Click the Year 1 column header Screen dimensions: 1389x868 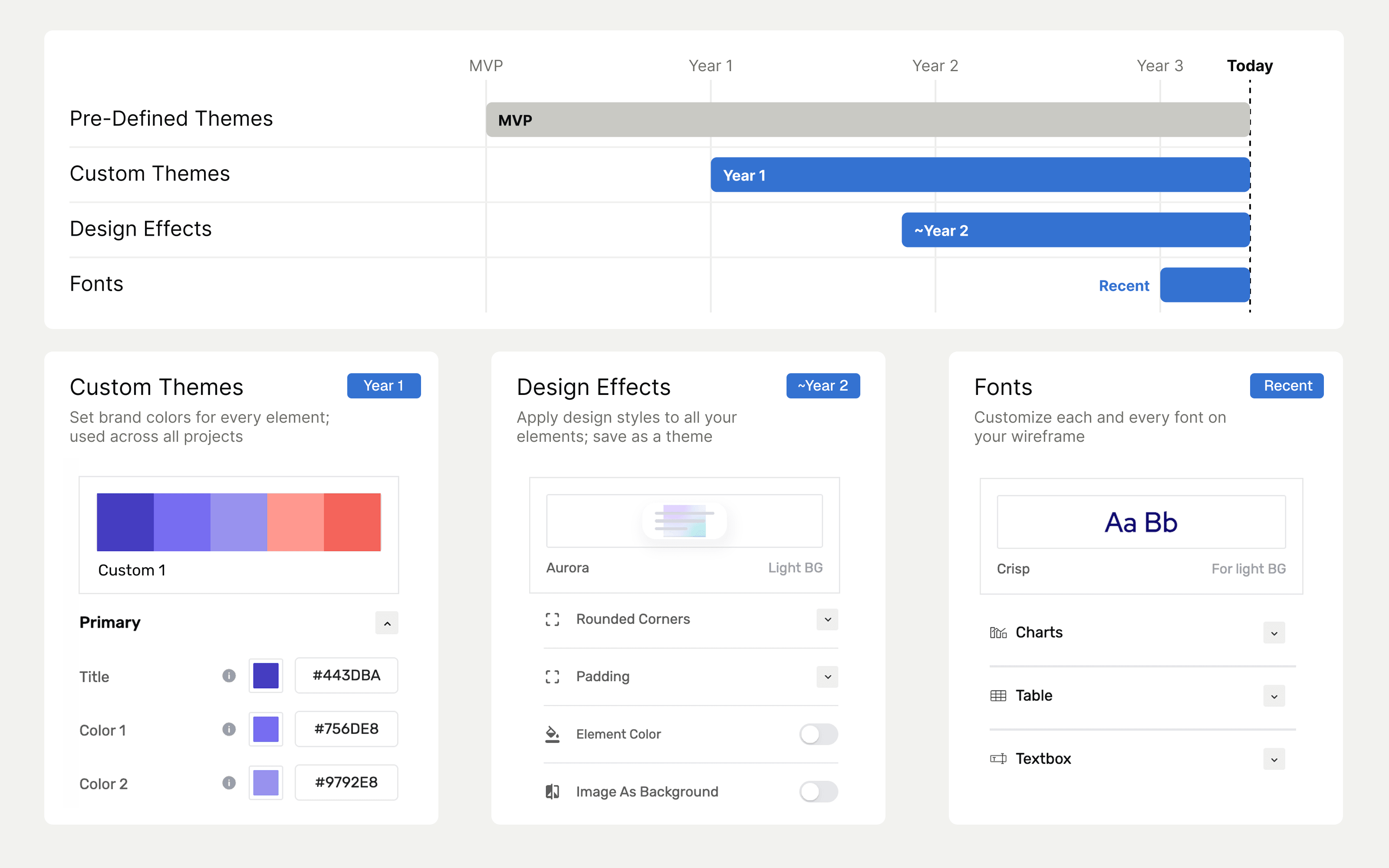point(711,66)
